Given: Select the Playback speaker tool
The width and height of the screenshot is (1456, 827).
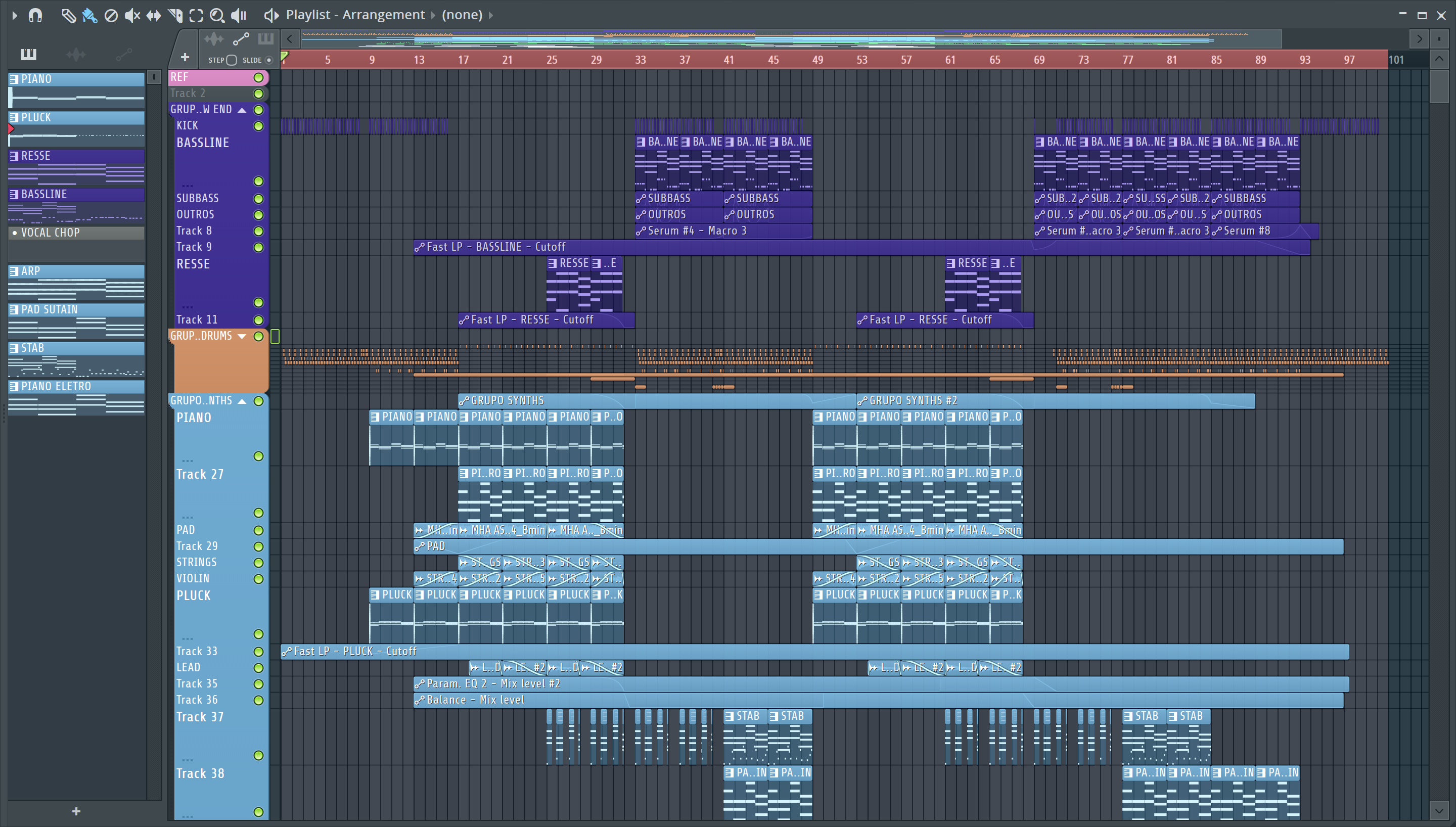Looking at the screenshot, I should tap(239, 15).
